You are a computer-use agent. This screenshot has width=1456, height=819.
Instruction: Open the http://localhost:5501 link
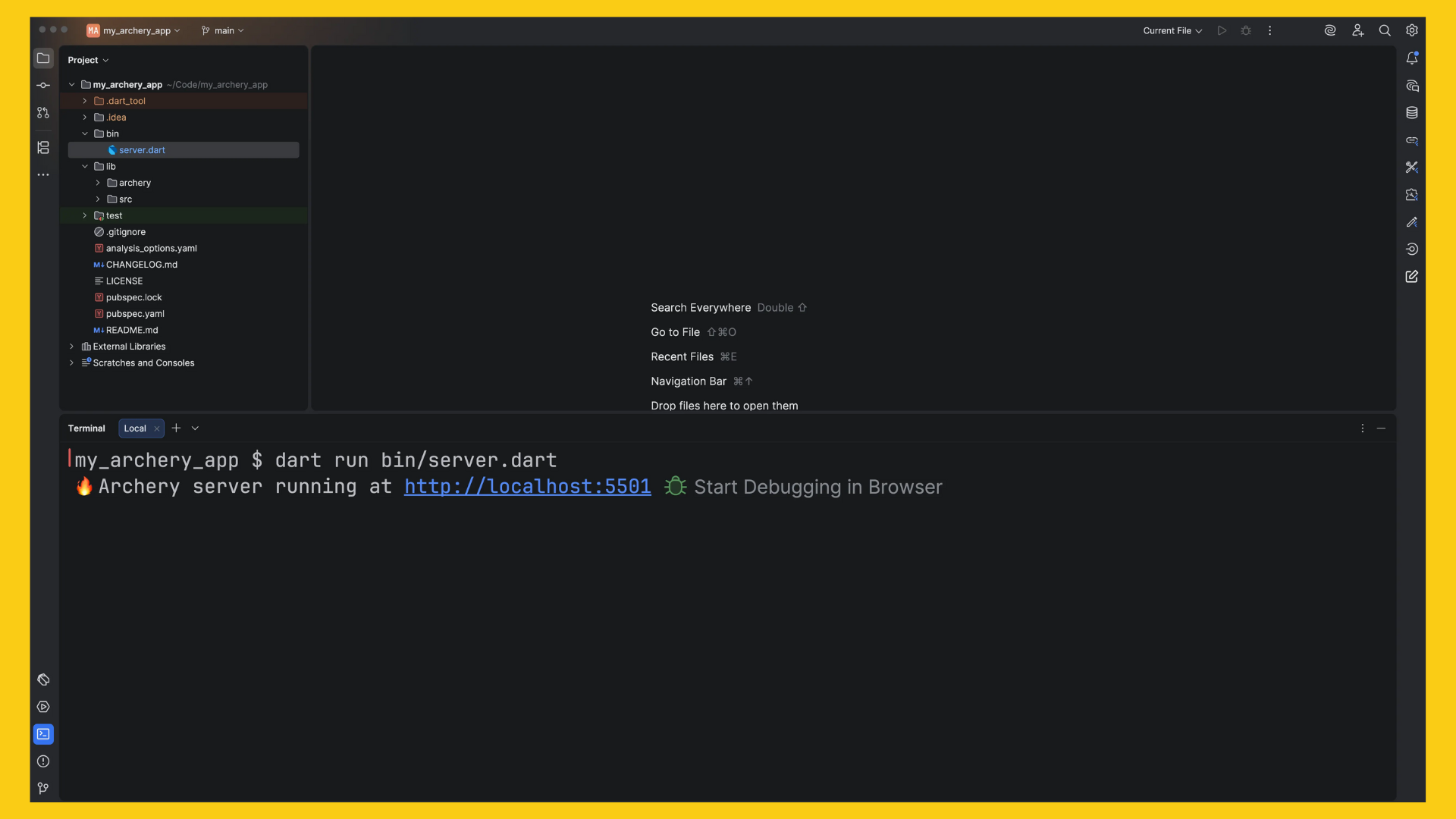pos(527,486)
